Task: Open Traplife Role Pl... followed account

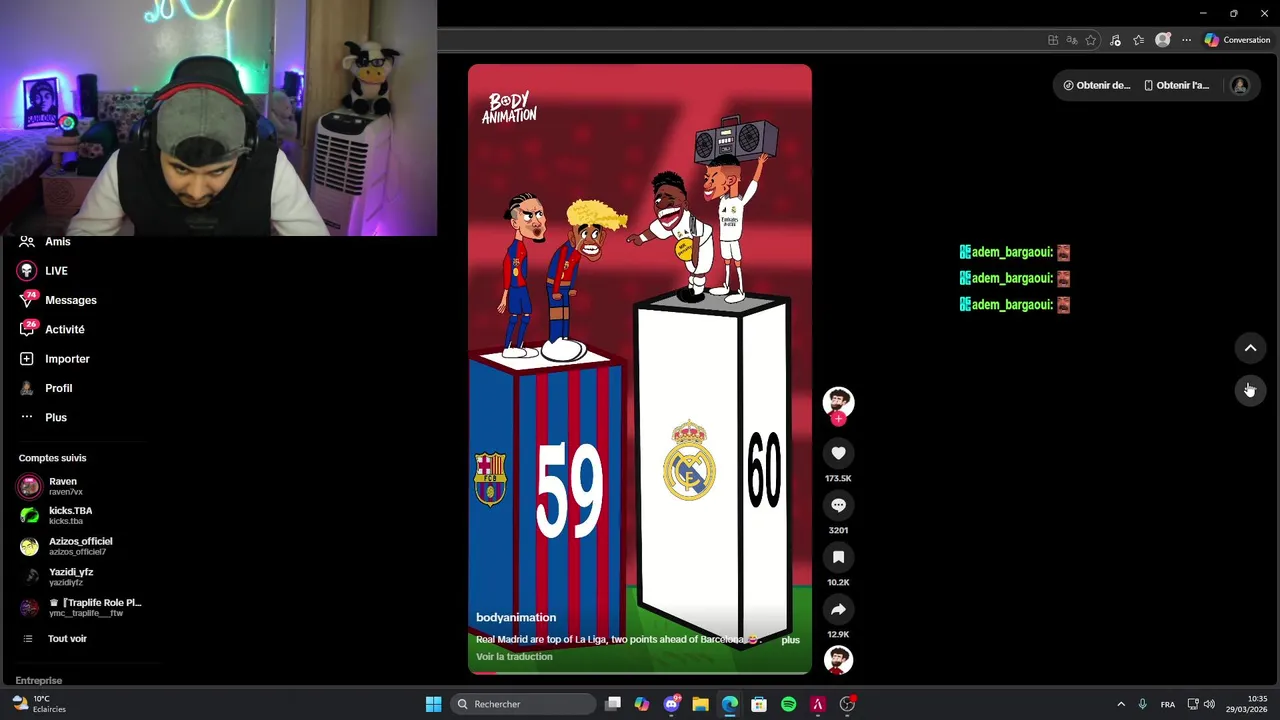Action: tap(94, 607)
